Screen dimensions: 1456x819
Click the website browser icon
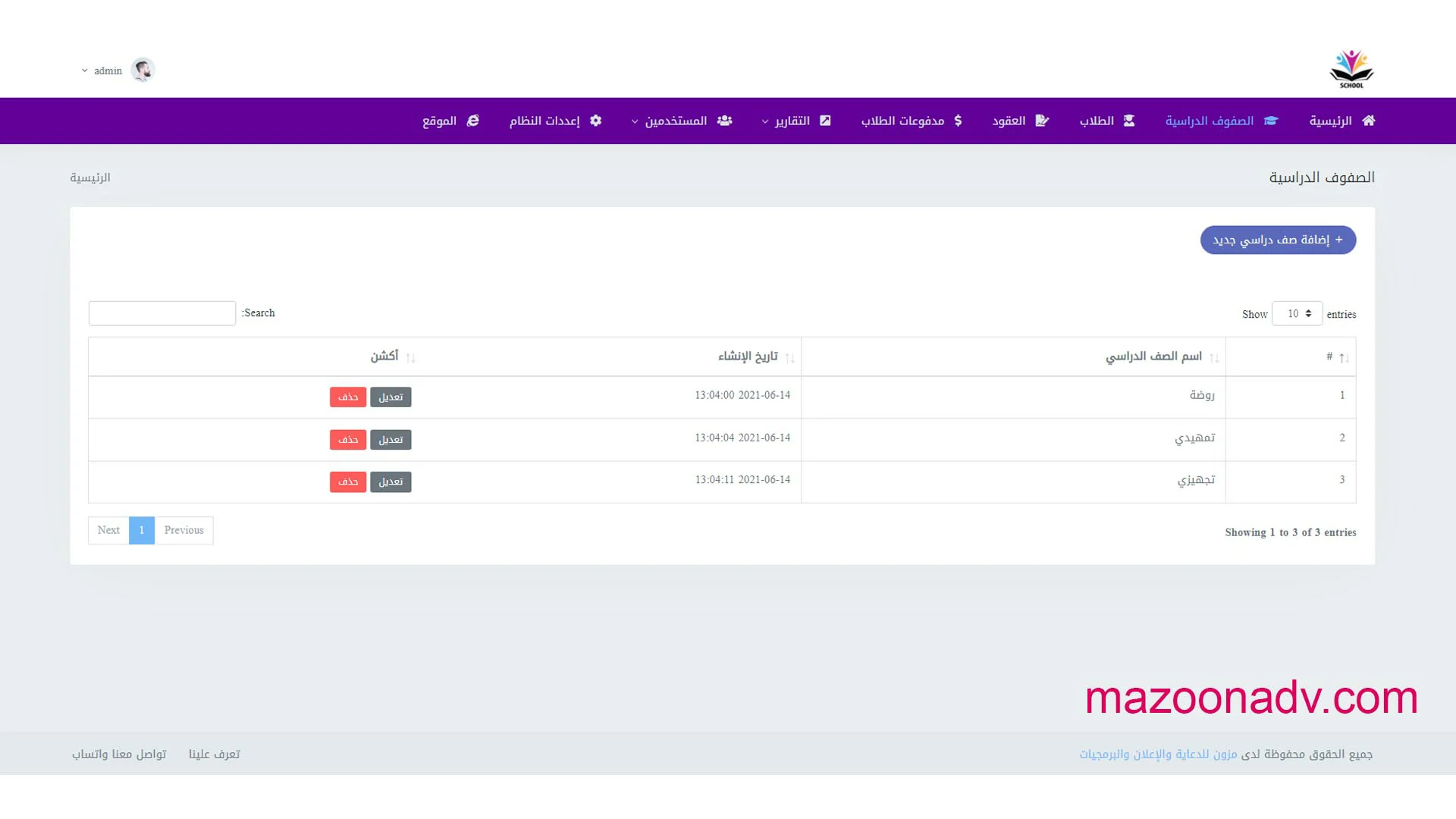[472, 121]
